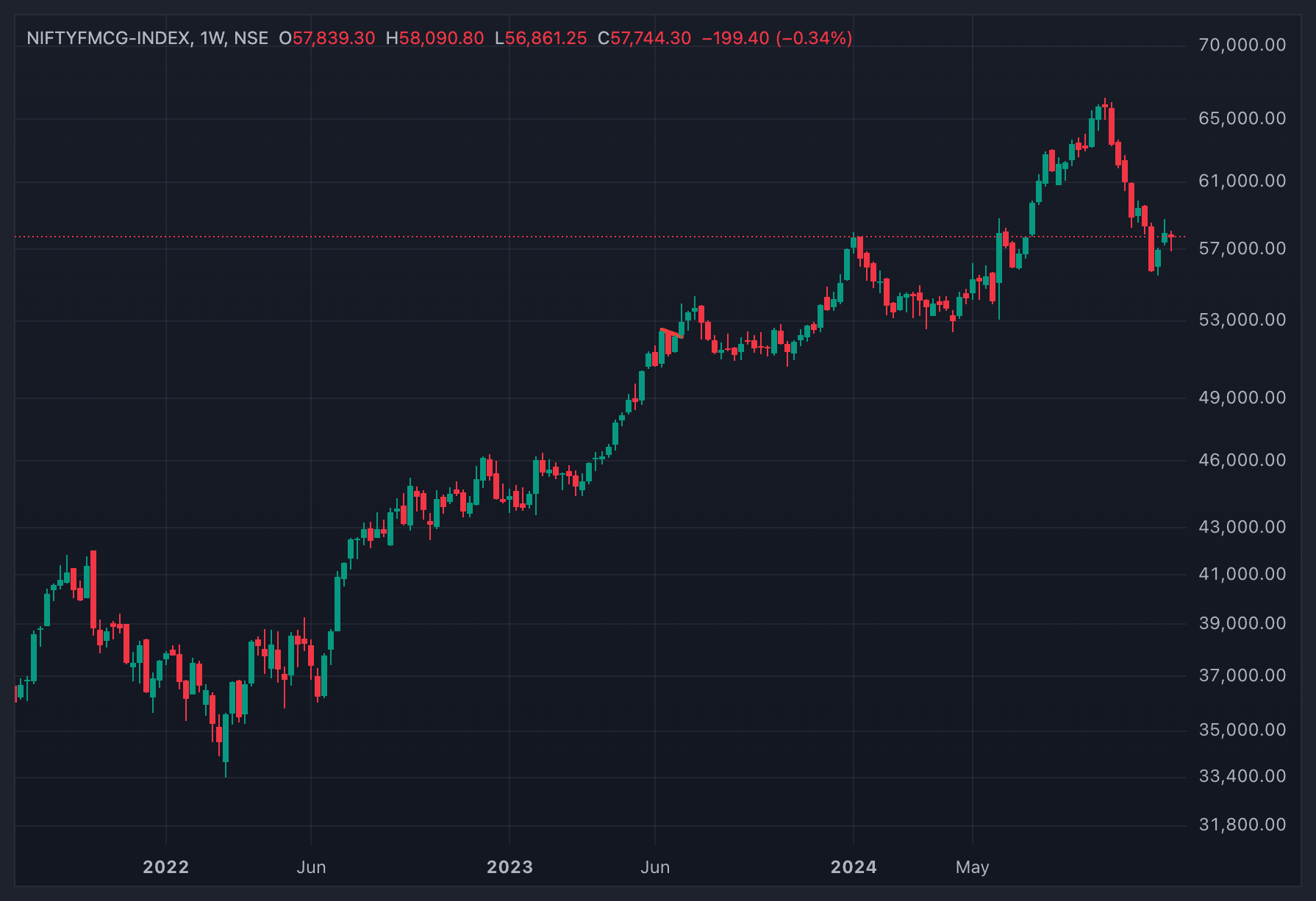Screen dimensions: 1316x901
Task: Click the high price value 58,090.80
Action: 441,38
